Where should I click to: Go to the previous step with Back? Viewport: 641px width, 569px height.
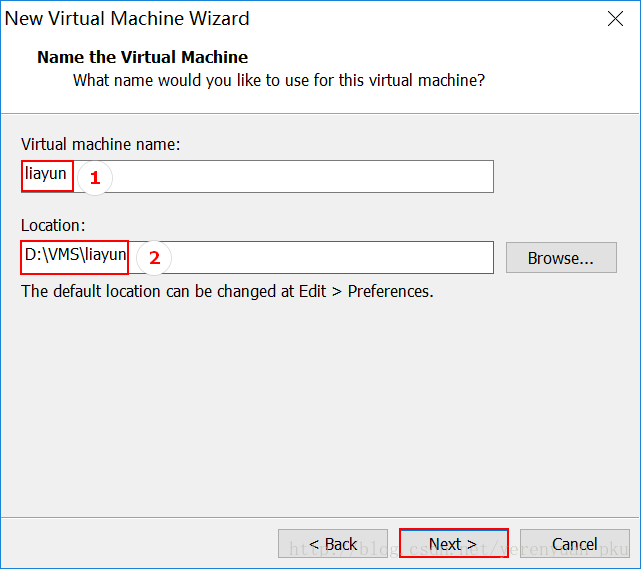click(x=333, y=544)
